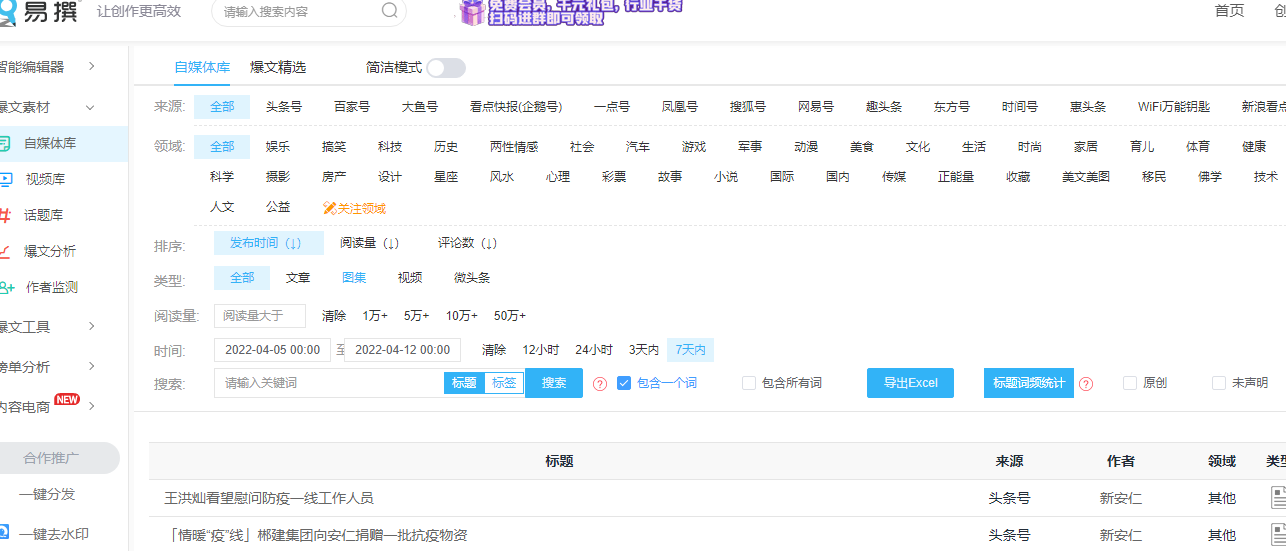This screenshot has height=551, width=1286.
Task: Clear the reading volume filter
Action: (334, 316)
